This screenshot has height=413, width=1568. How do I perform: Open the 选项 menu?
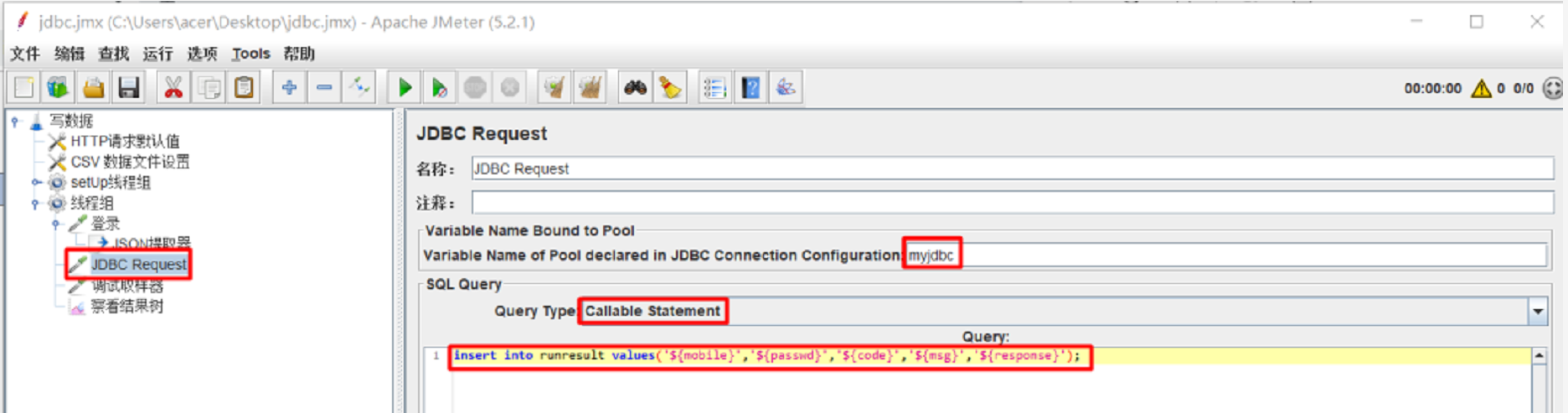click(202, 54)
